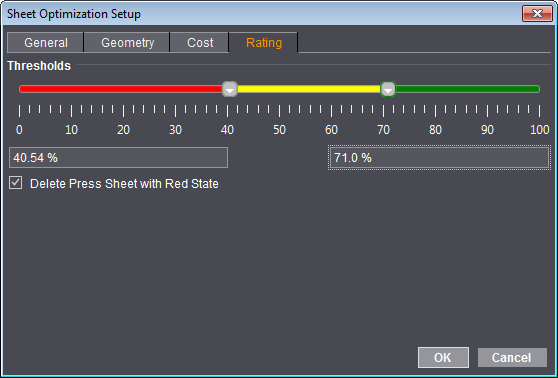558x378 pixels.
Task: Dismiss the dialog with Cancel
Action: [x=512, y=357]
